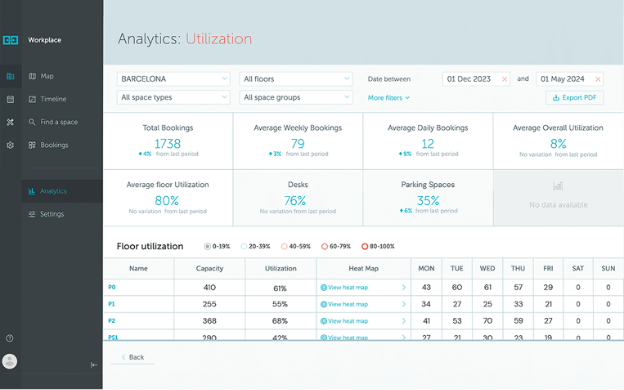This screenshot has width=624, height=390.
Task: Open Settings in the sidebar
Action: (46, 214)
